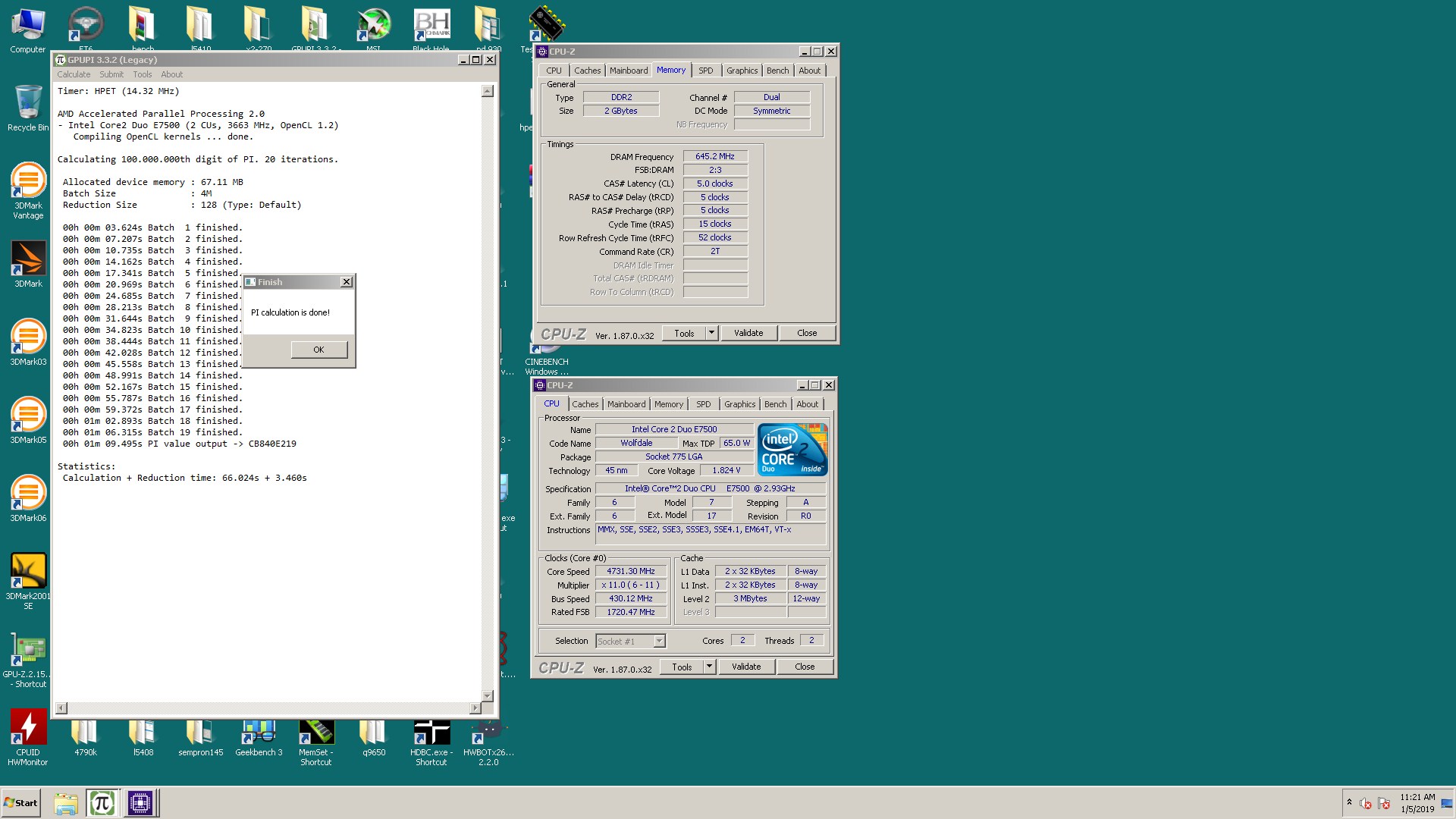Launch CPUID HWMonitor from the desktop
1456x819 pixels.
(x=28, y=738)
